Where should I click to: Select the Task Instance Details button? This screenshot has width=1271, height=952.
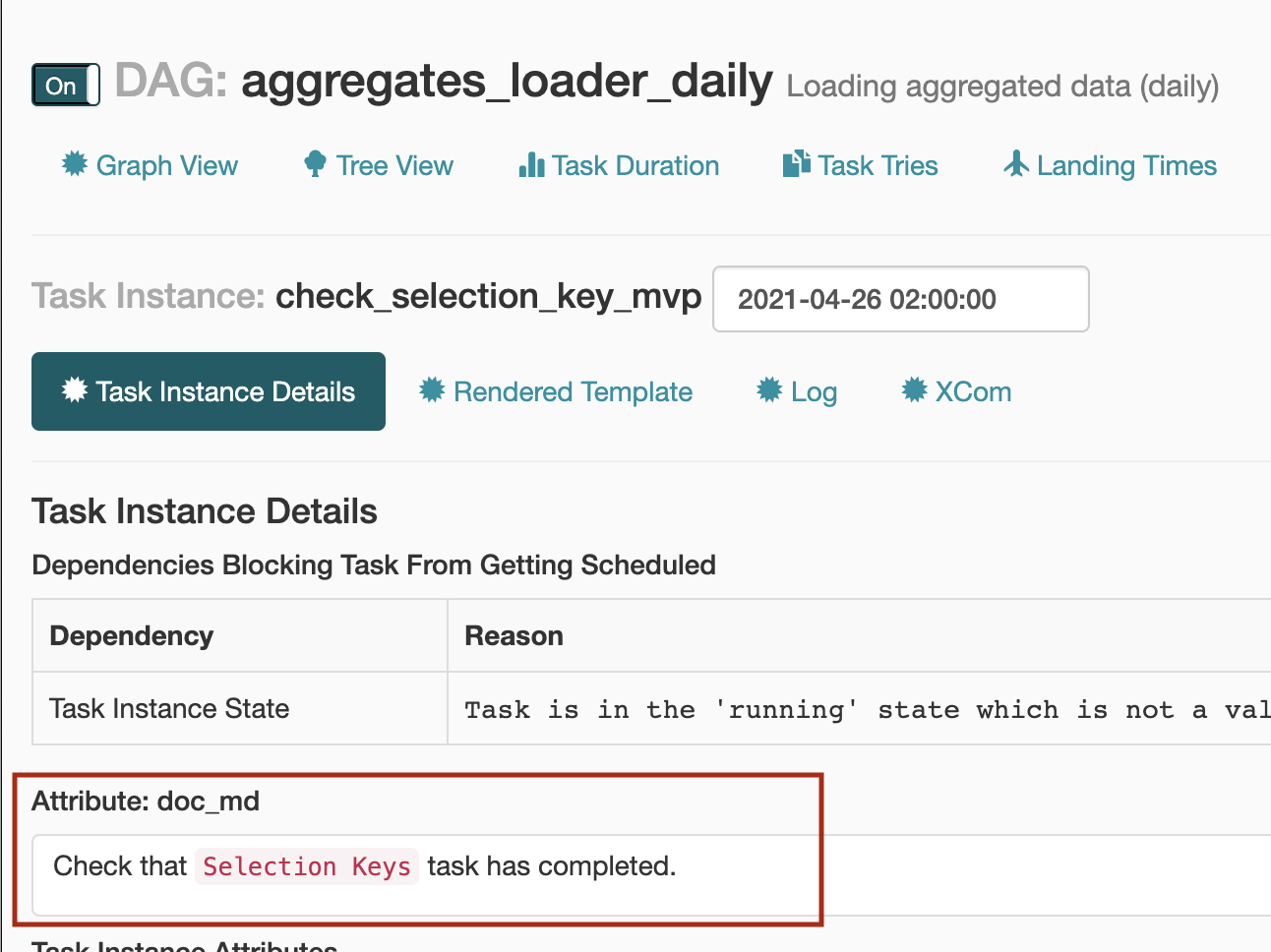pos(209,391)
